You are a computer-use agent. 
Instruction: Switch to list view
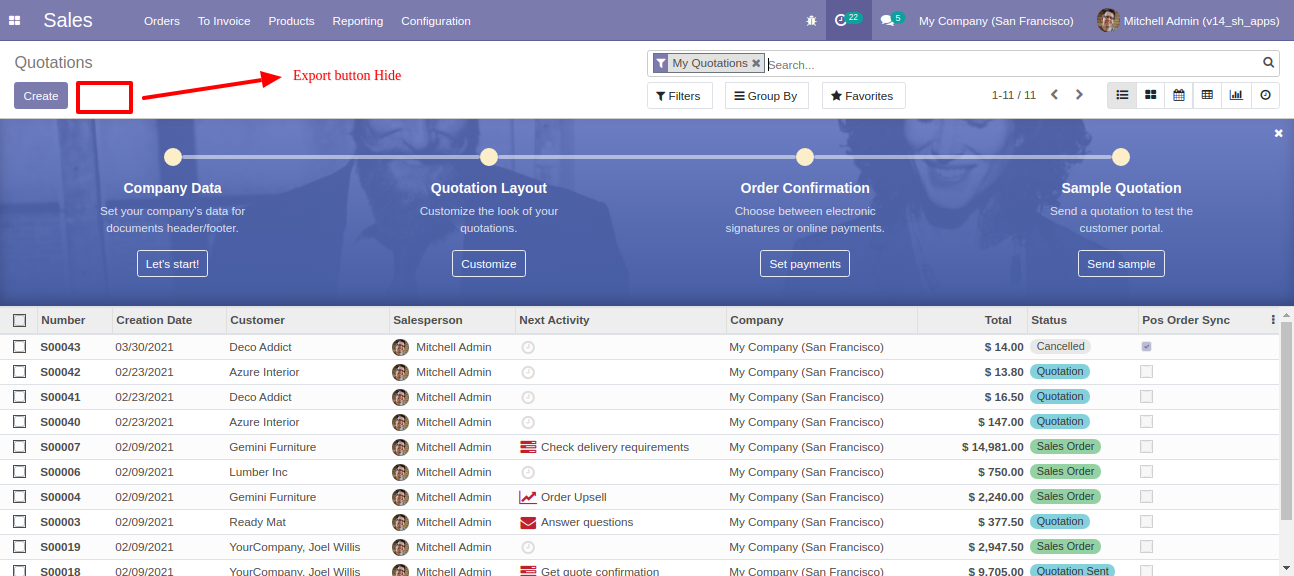pyautogui.click(x=1122, y=95)
